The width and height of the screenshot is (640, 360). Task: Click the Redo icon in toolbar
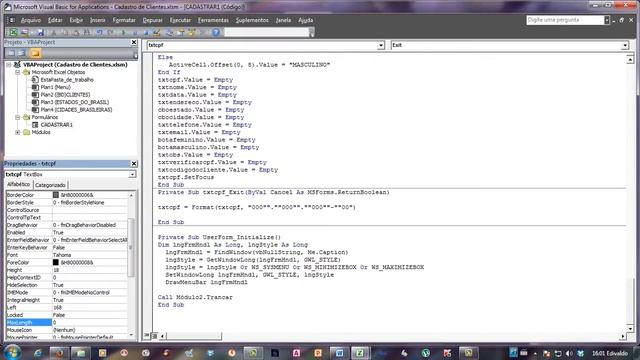click(x=111, y=32)
